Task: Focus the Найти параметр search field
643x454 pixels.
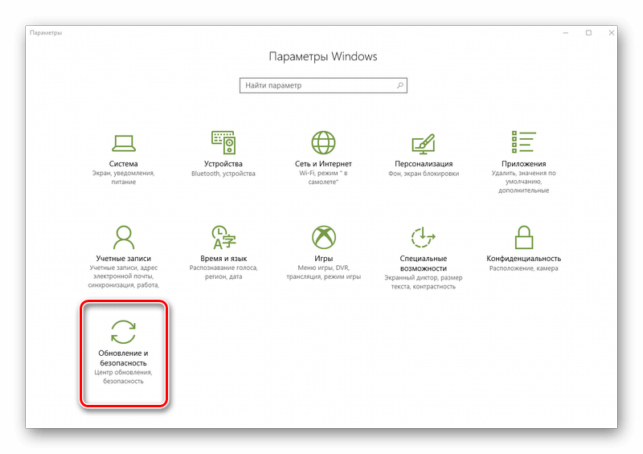Action: (x=323, y=85)
